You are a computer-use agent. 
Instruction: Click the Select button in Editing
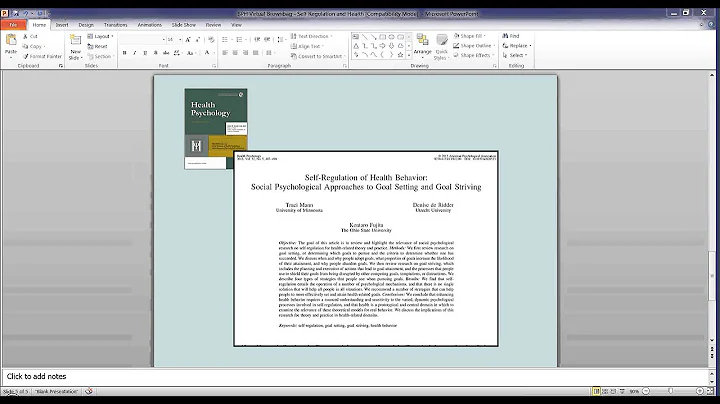coord(515,55)
